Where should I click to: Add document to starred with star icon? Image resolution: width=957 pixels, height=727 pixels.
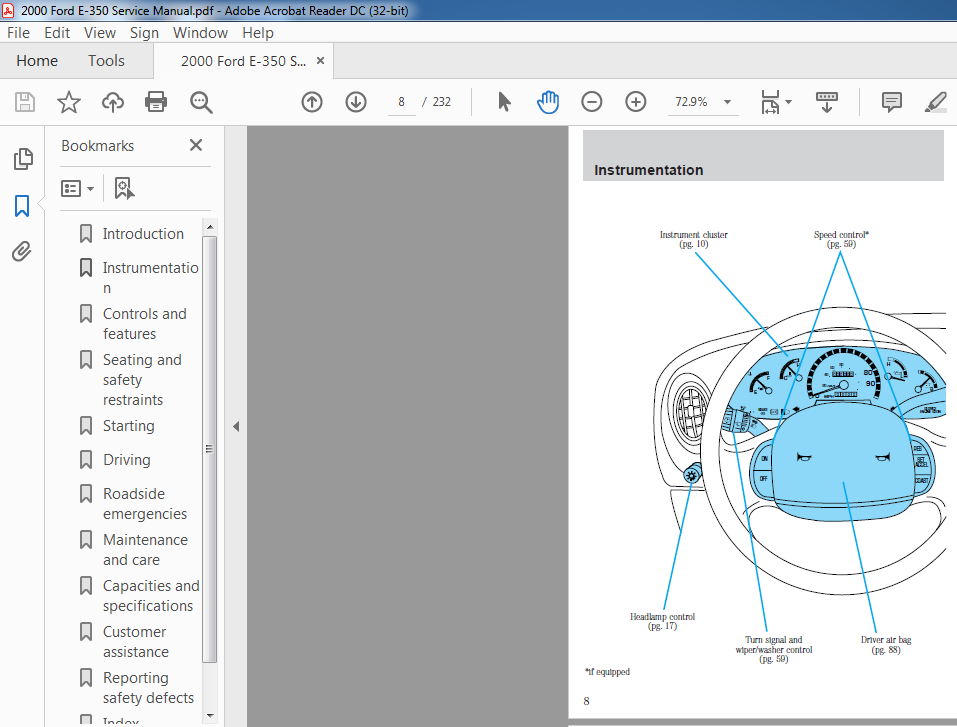pyautogui.click(x=68, y=102)
